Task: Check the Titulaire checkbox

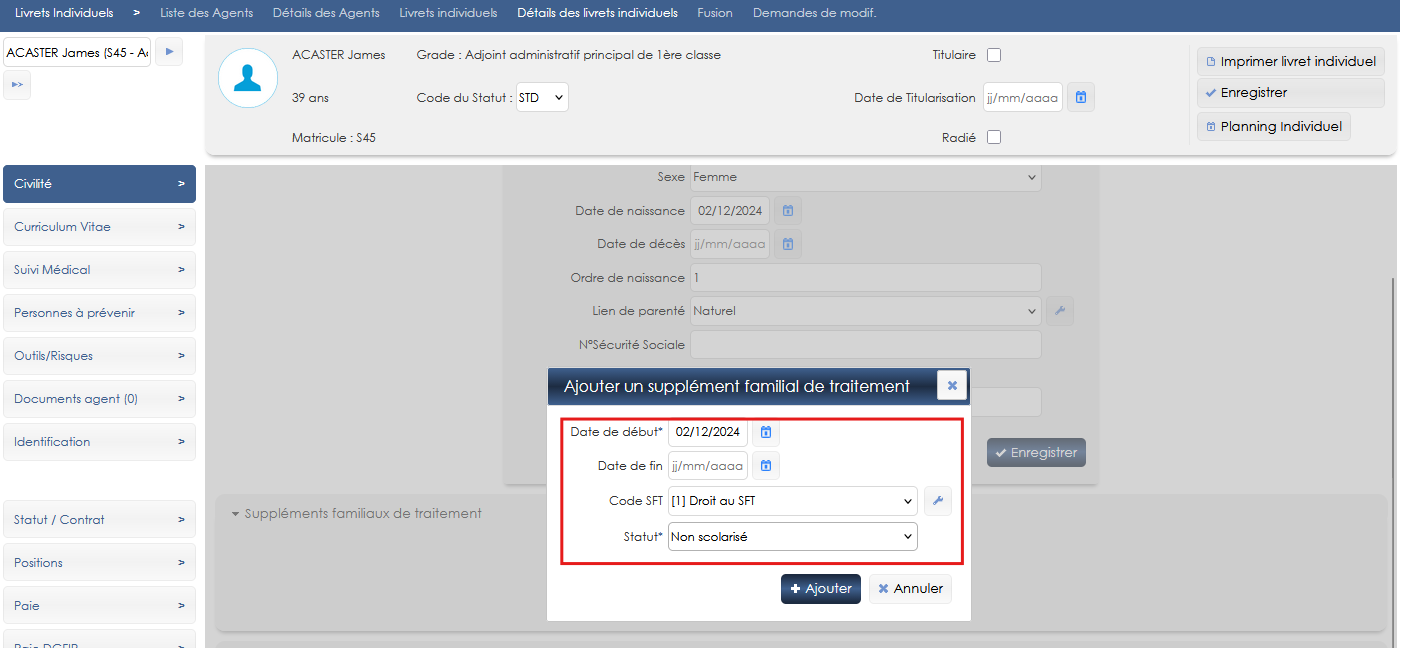Action: coord(994,55)
